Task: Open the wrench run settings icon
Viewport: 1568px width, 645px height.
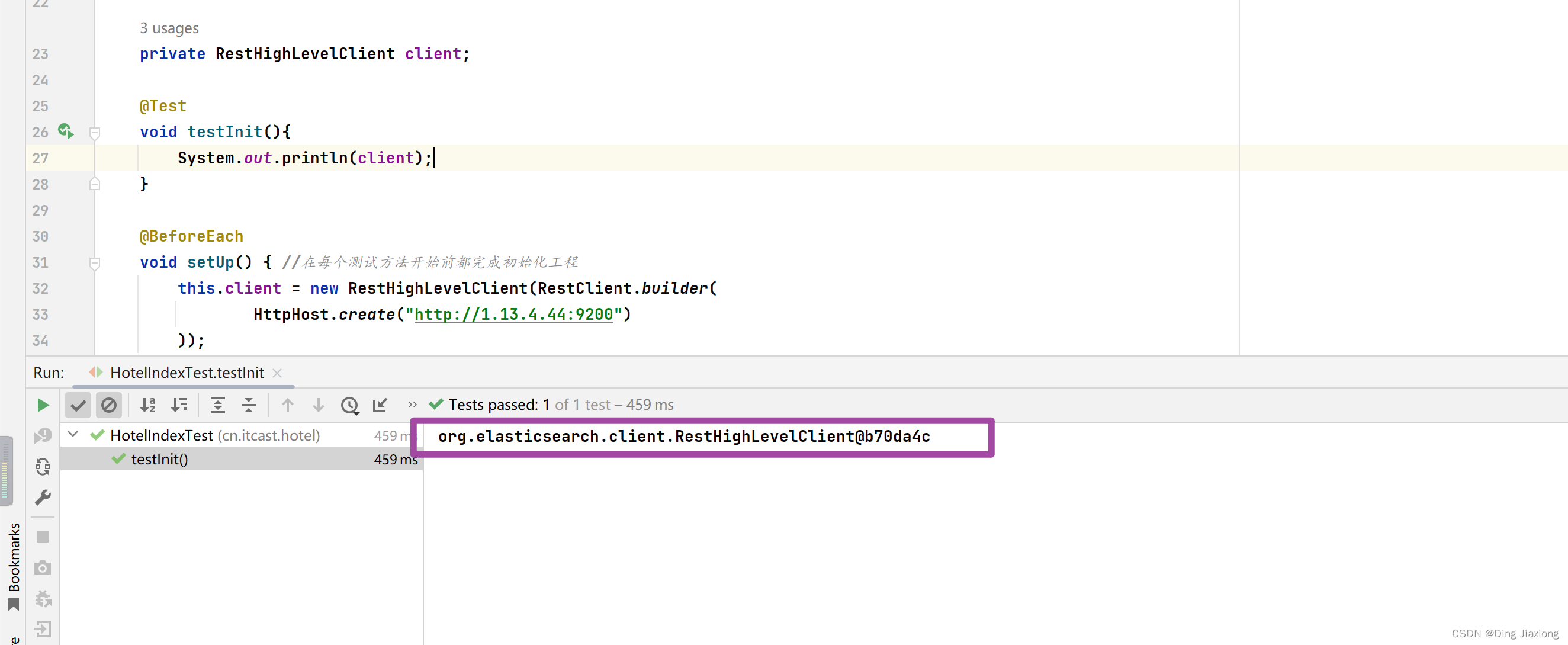Action: [43, 498]
